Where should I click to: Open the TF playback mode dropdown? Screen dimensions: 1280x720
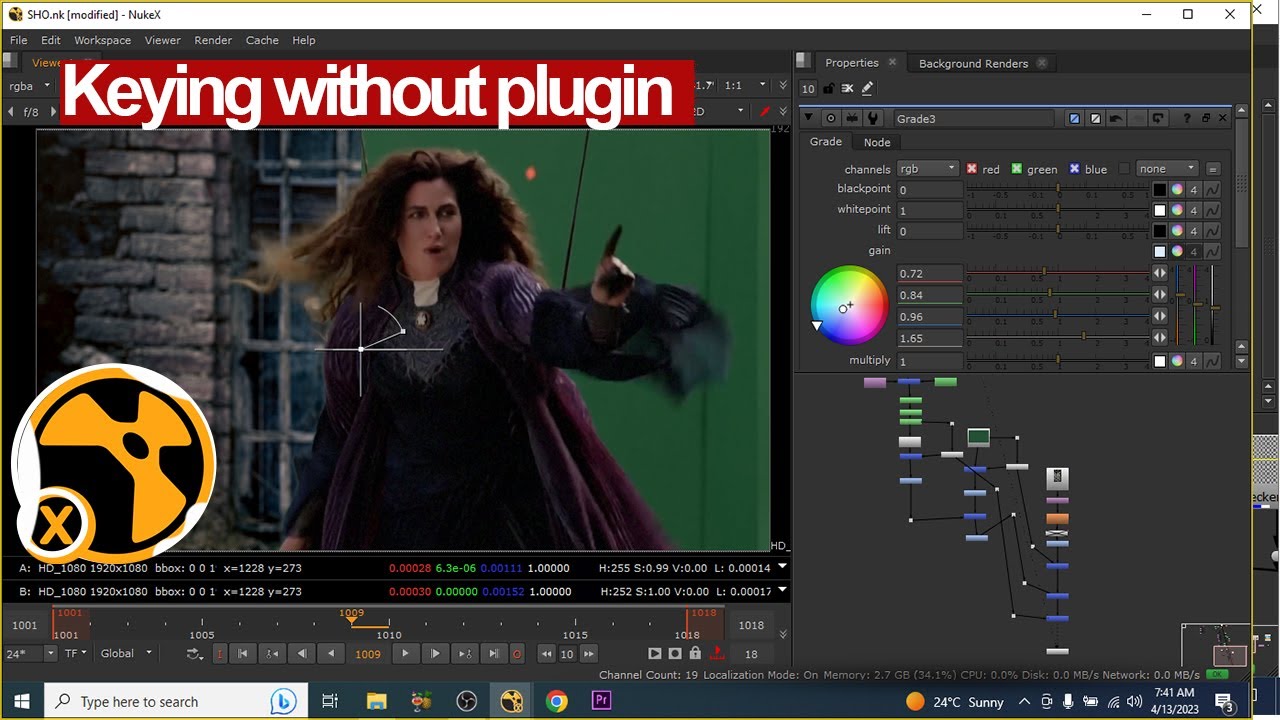point(75,653)
